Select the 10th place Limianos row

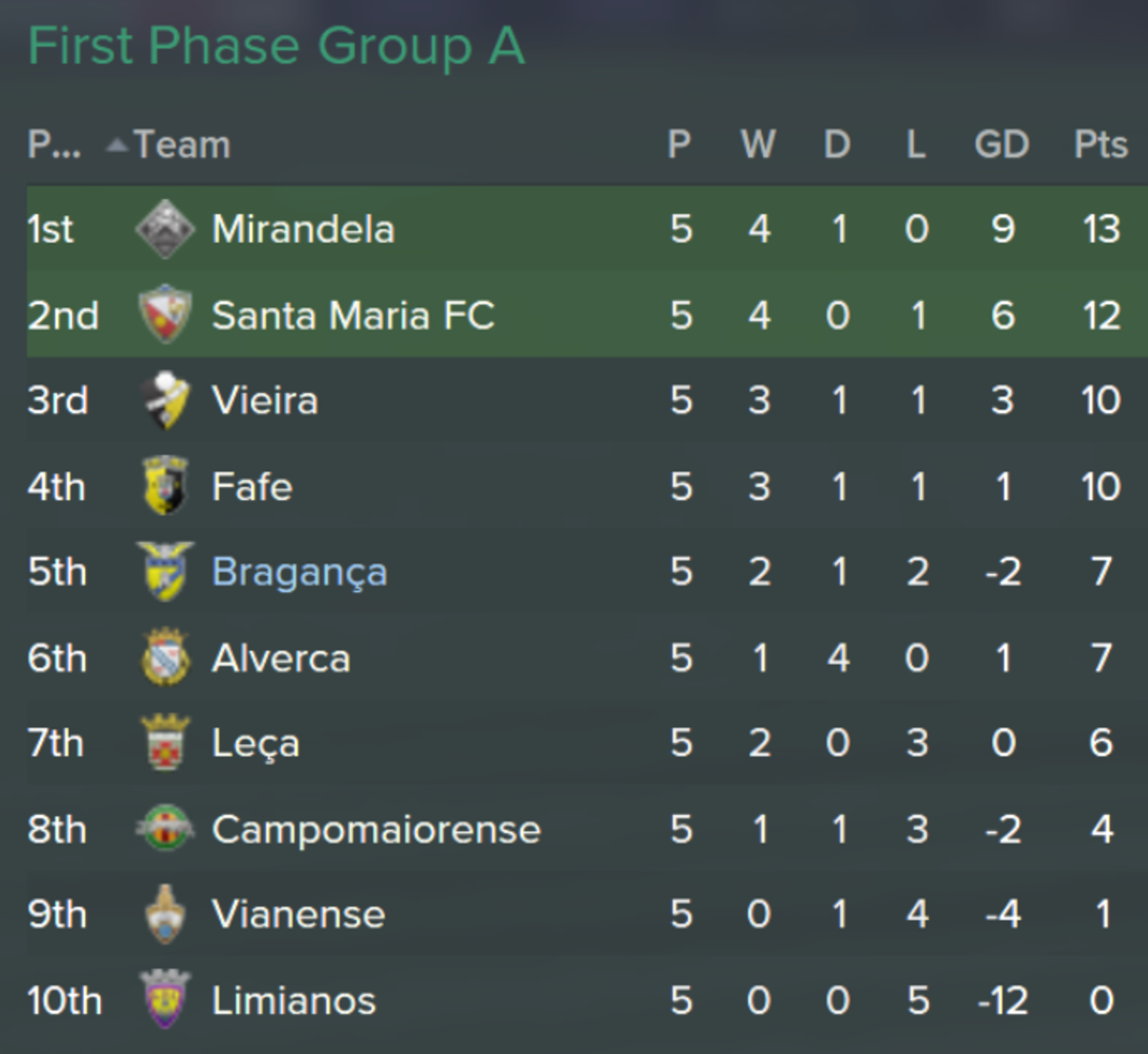[587, 1000]
